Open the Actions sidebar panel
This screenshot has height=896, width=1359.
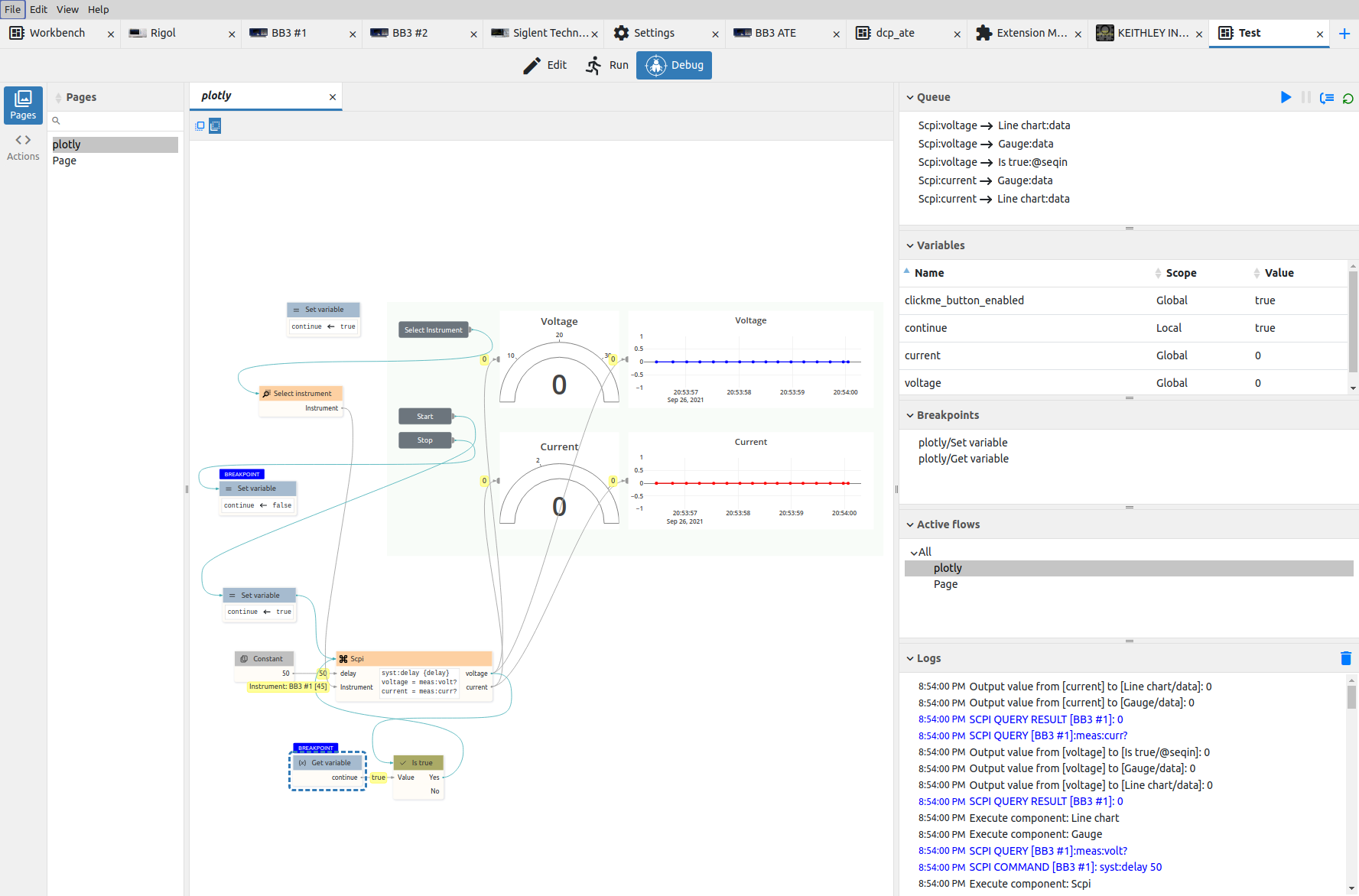pos(23,148)
